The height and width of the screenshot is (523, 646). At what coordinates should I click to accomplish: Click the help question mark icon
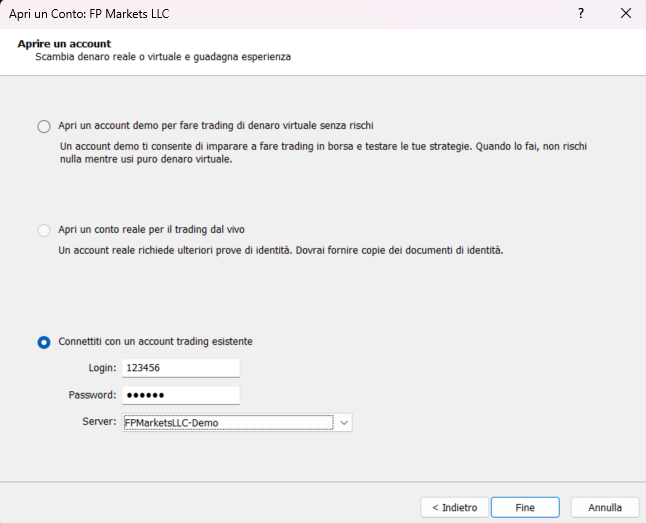coord(580,14)
